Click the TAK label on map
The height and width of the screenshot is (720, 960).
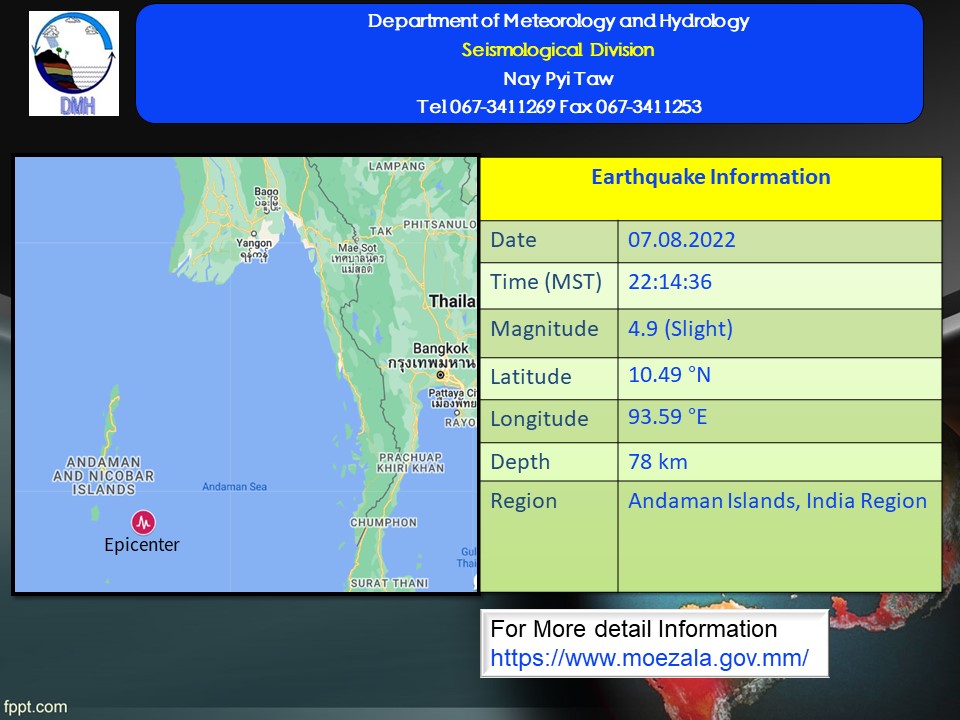click(381, 231)
